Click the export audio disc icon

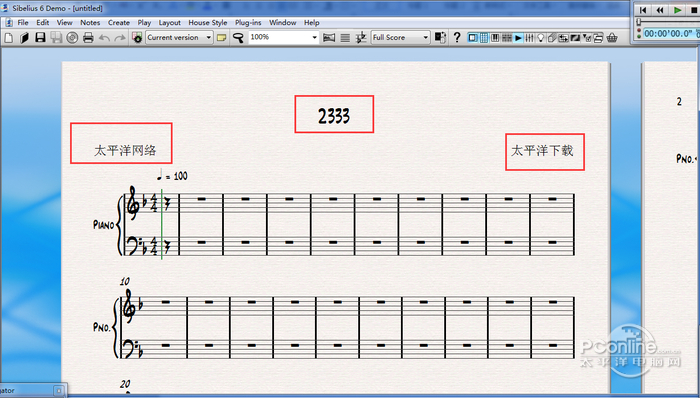pyautogui.click(x=72, y=38)
